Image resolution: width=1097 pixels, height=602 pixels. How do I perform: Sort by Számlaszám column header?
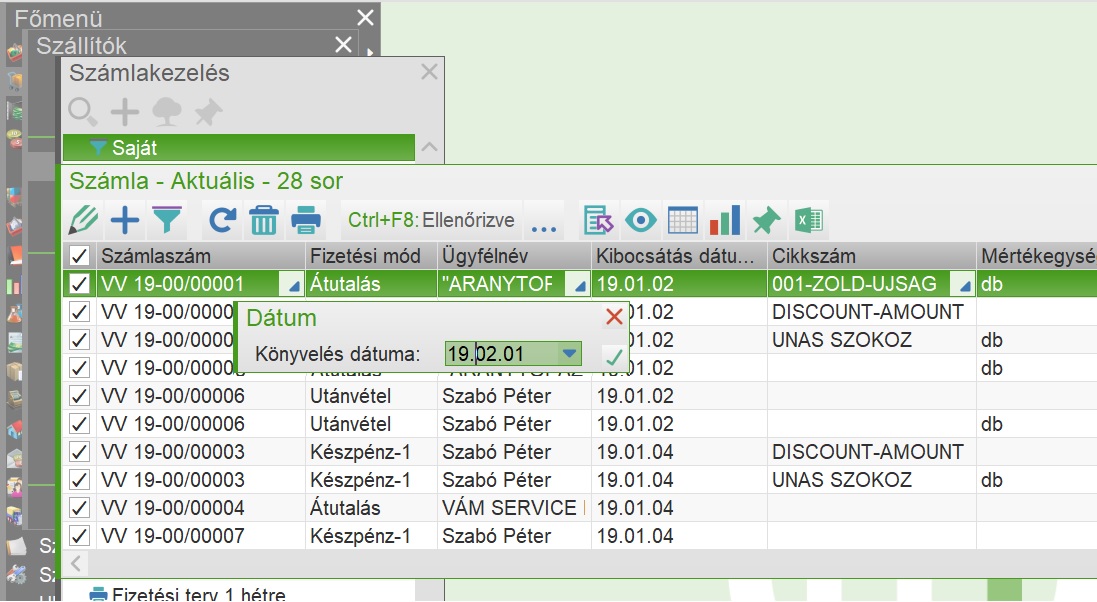pos(201,256)
